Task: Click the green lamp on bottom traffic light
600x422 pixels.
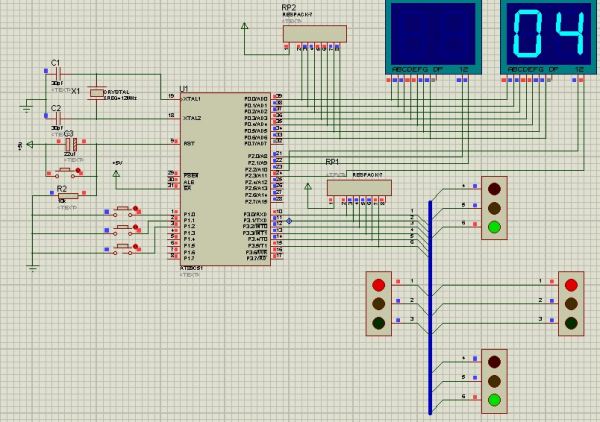Action: 493,402
